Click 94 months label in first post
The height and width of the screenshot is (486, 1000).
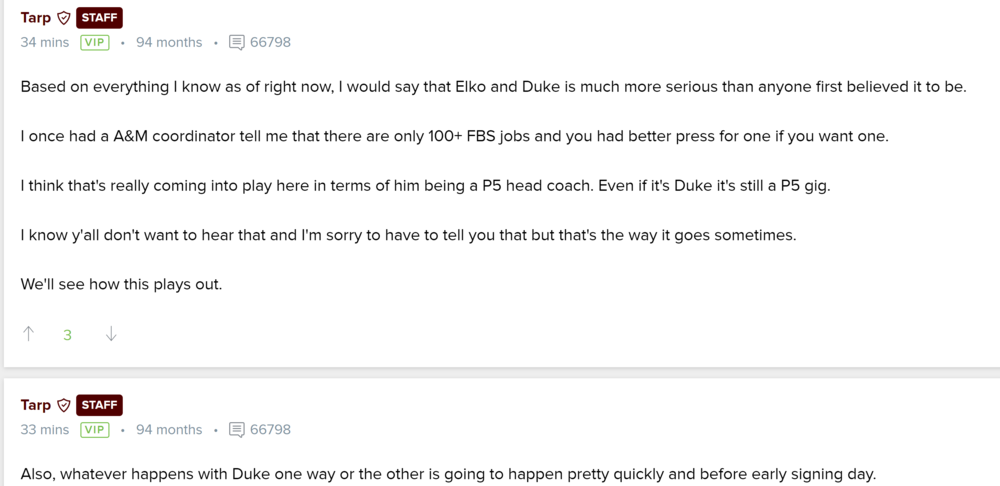[168, 43]
